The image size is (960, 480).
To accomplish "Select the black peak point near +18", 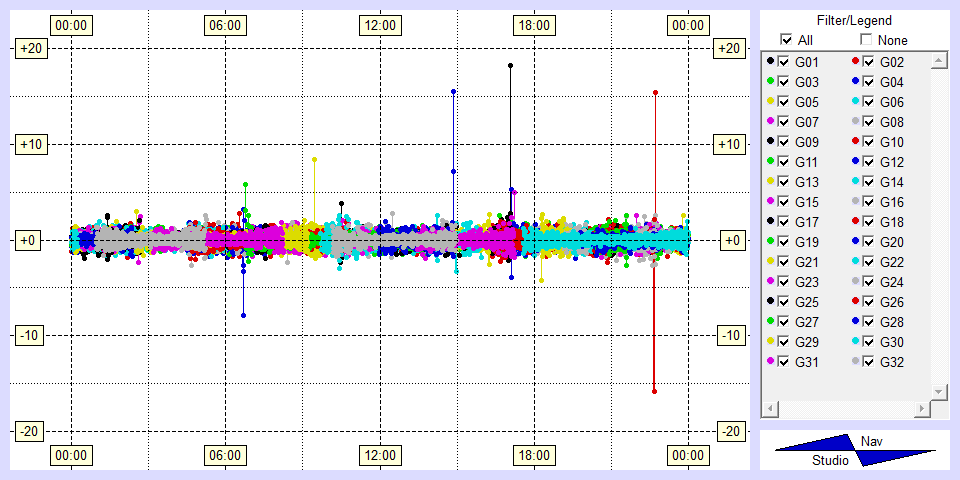I will point(510,66).
